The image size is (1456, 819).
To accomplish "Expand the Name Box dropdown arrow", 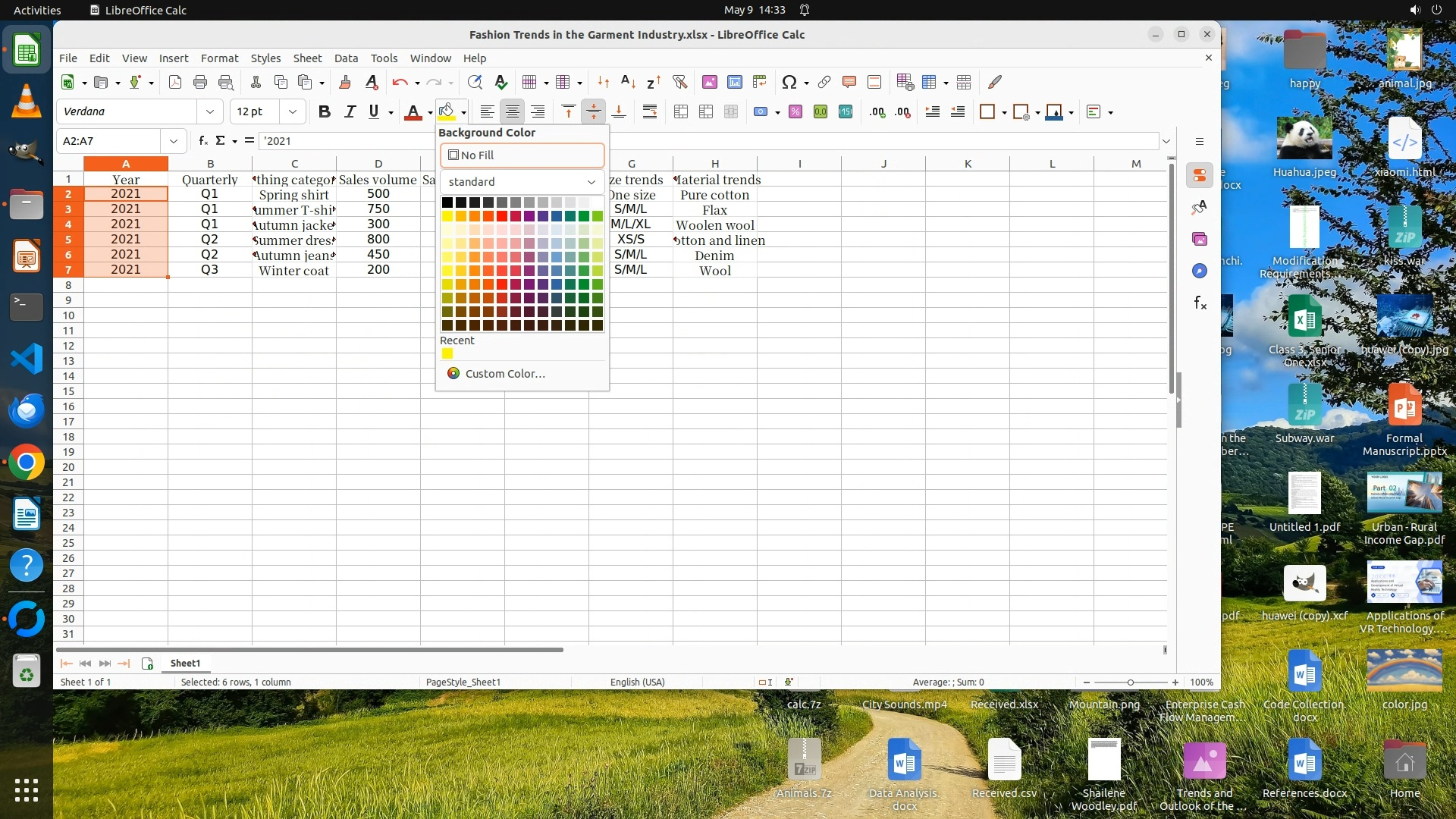I will click(174, 141).
